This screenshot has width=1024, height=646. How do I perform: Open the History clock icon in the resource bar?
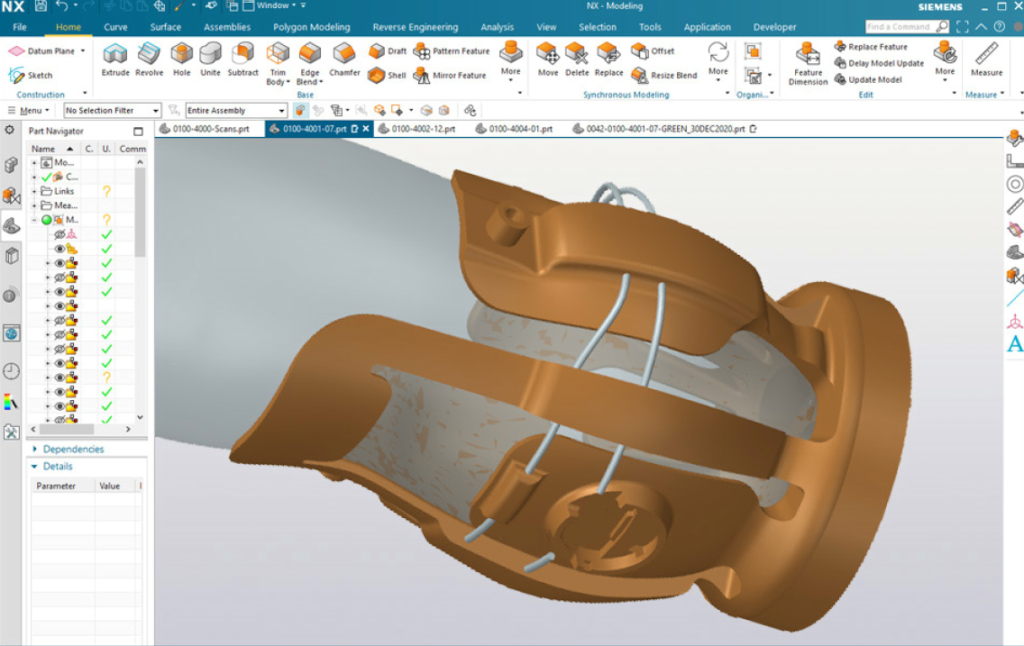11,371
